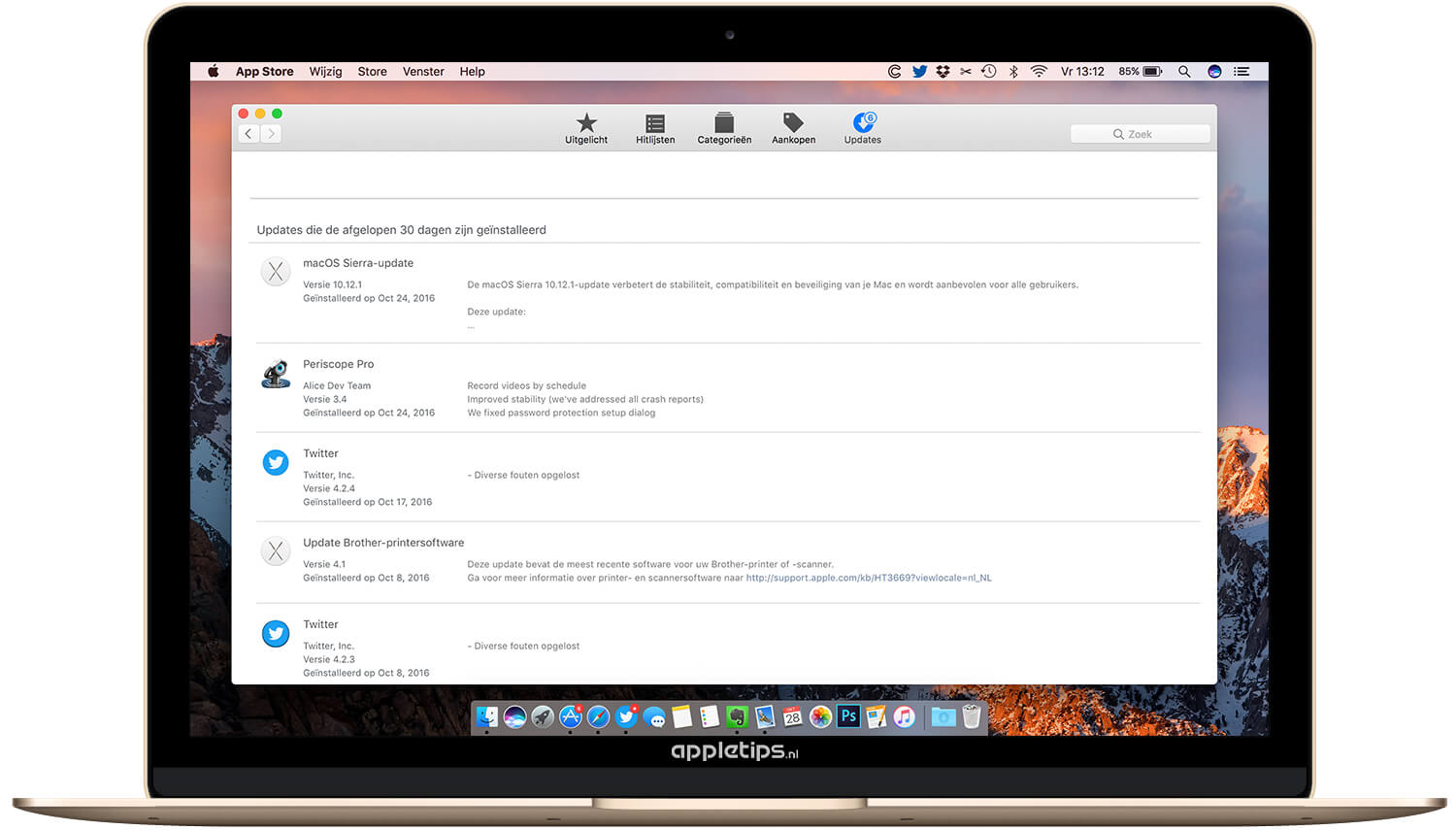Open the Store menu

pyautogui.click(x=372, y=72)
